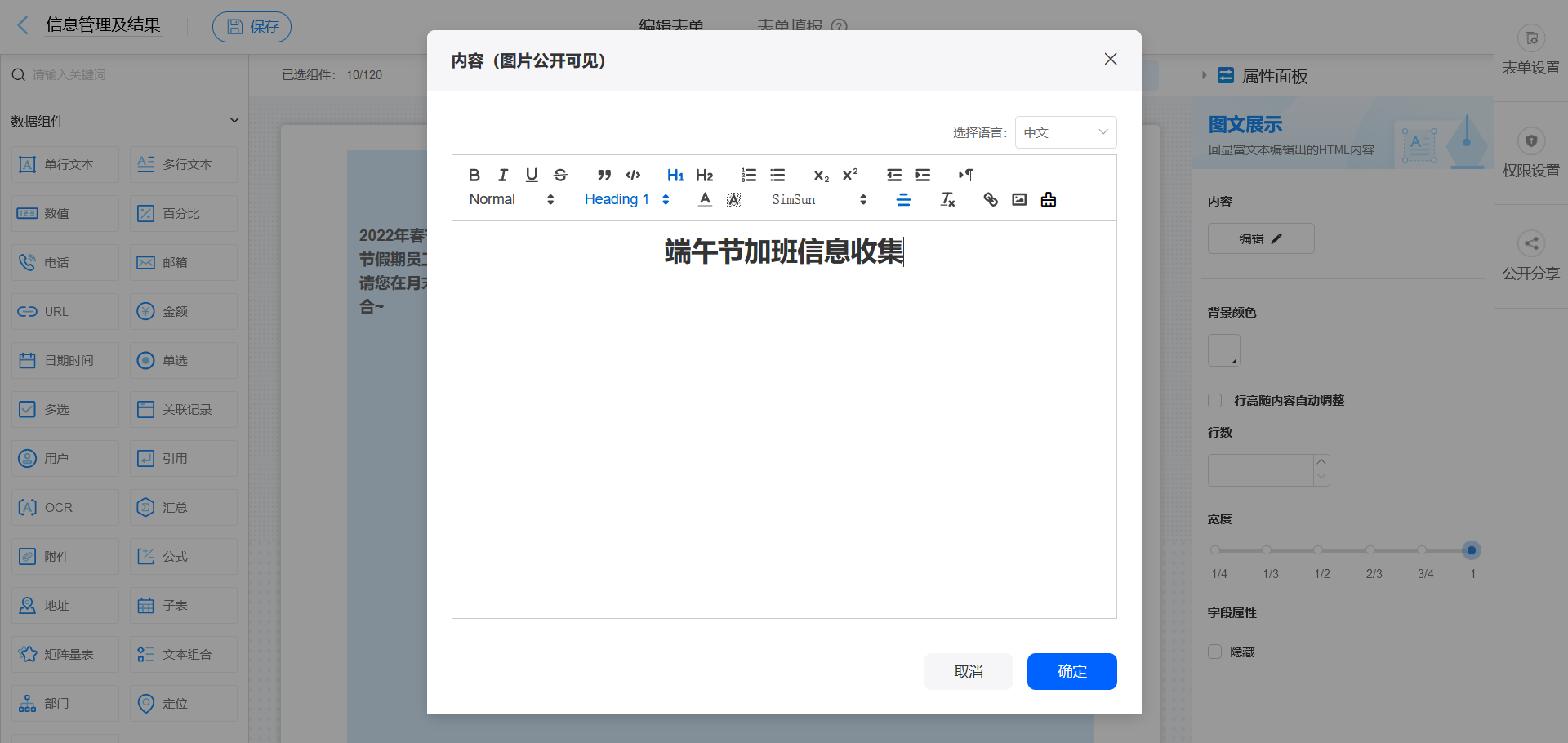Enable 行高随内容自动调整 checkbox

(1214, 400)
